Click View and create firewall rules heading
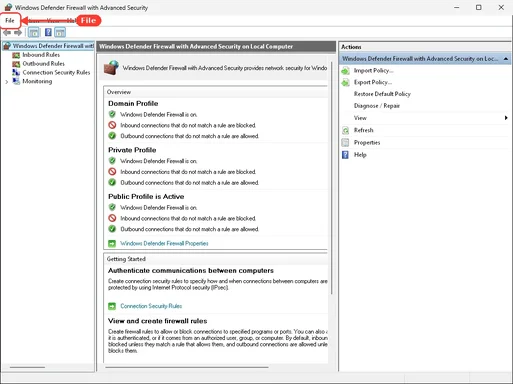The width and height of the screenshot is (513, 384). [157, 321]
